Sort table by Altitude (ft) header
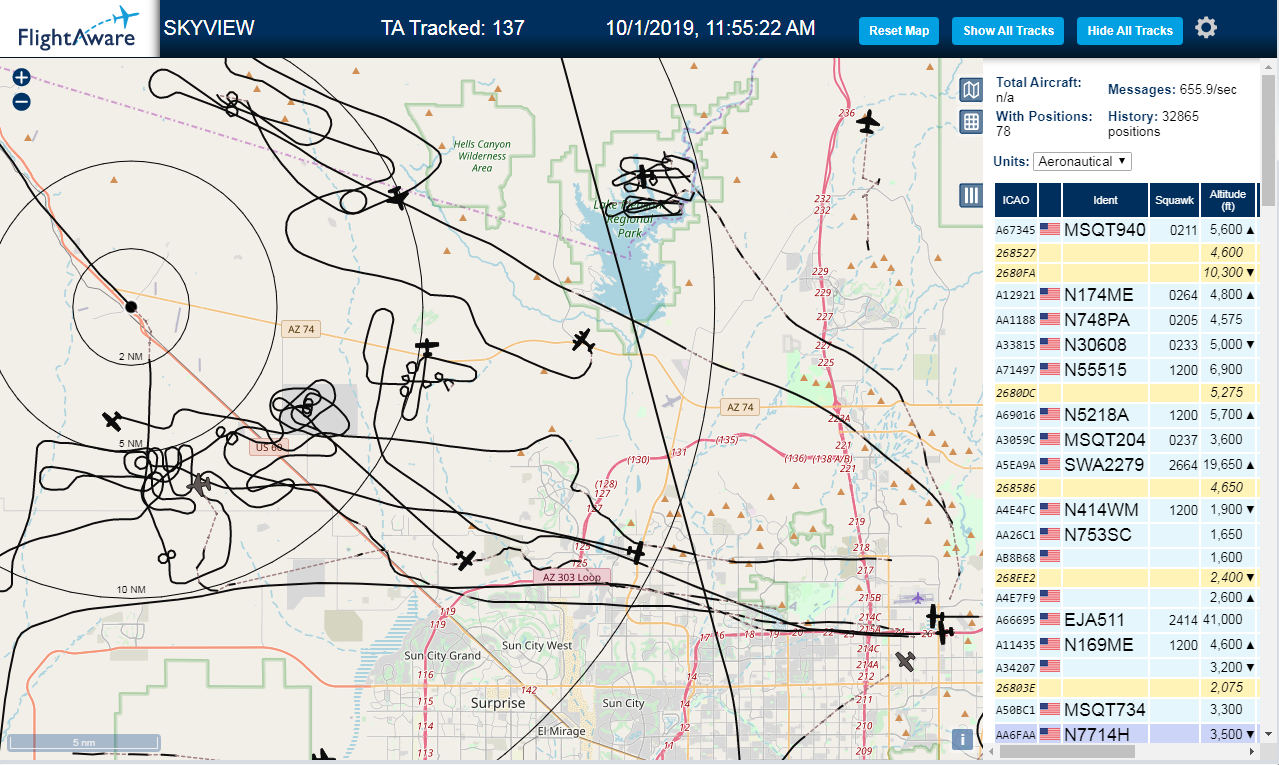The width and height of the screenshot is (1279, 765). click(x=1227, y=200)
